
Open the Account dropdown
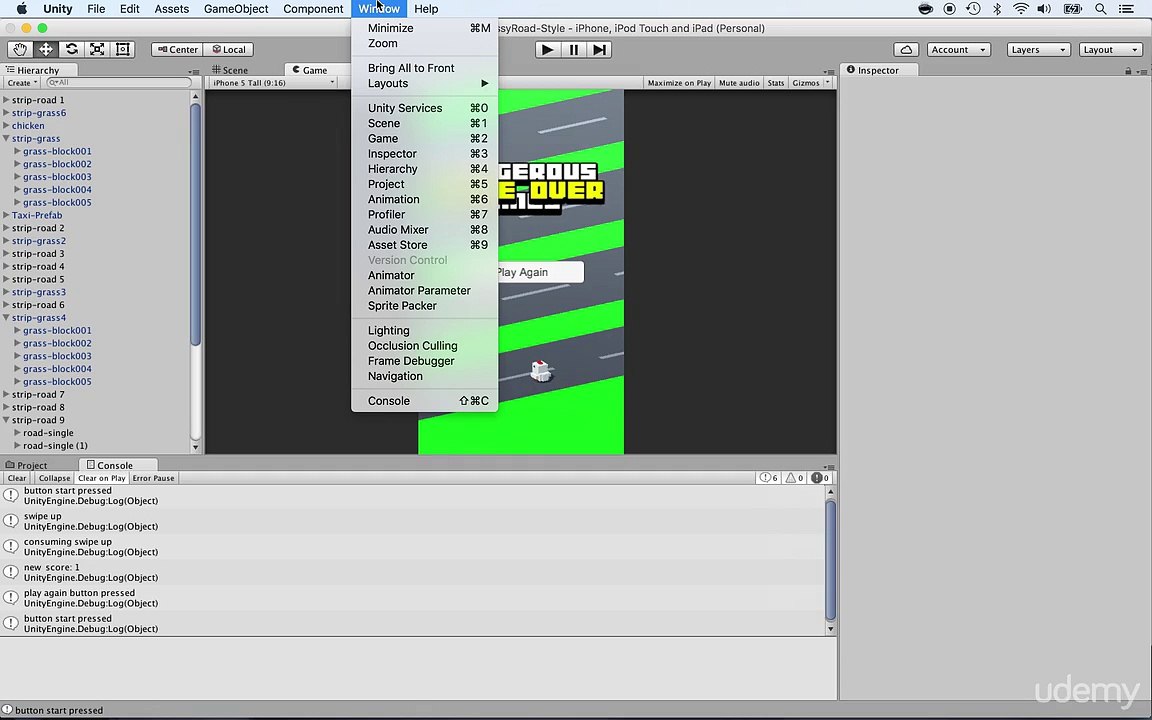pos(958,49)
